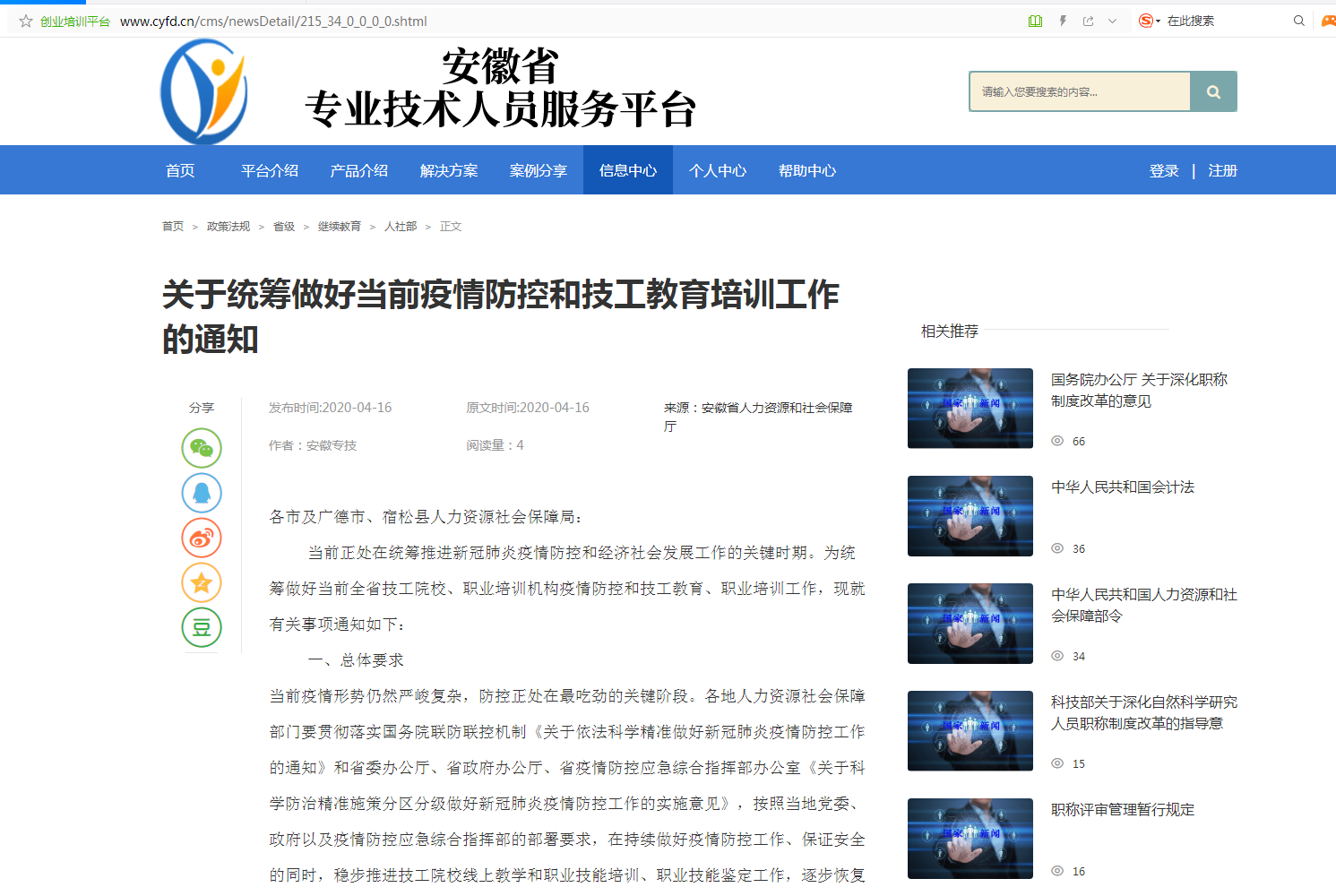
Task: Click 继续教育 breadcrumb link
Action: tap(340, 227)
